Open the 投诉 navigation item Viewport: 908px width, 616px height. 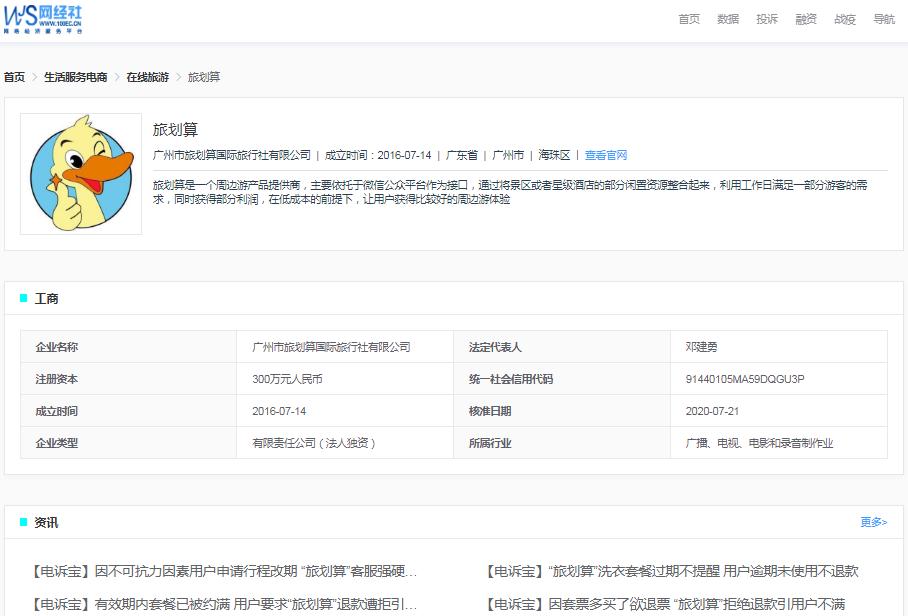point(766,18)
